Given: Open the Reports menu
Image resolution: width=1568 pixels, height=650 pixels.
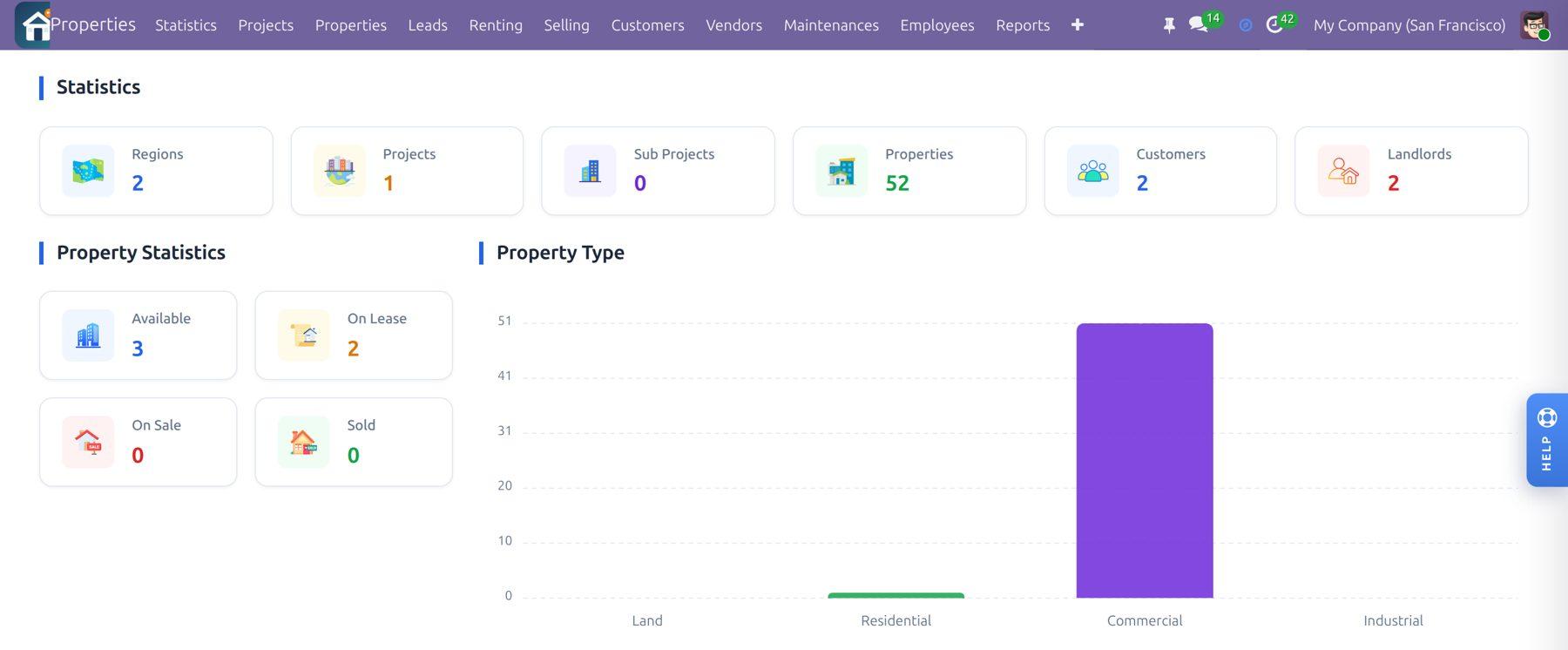Looking at the screenshot, I should coord(1023,25).
